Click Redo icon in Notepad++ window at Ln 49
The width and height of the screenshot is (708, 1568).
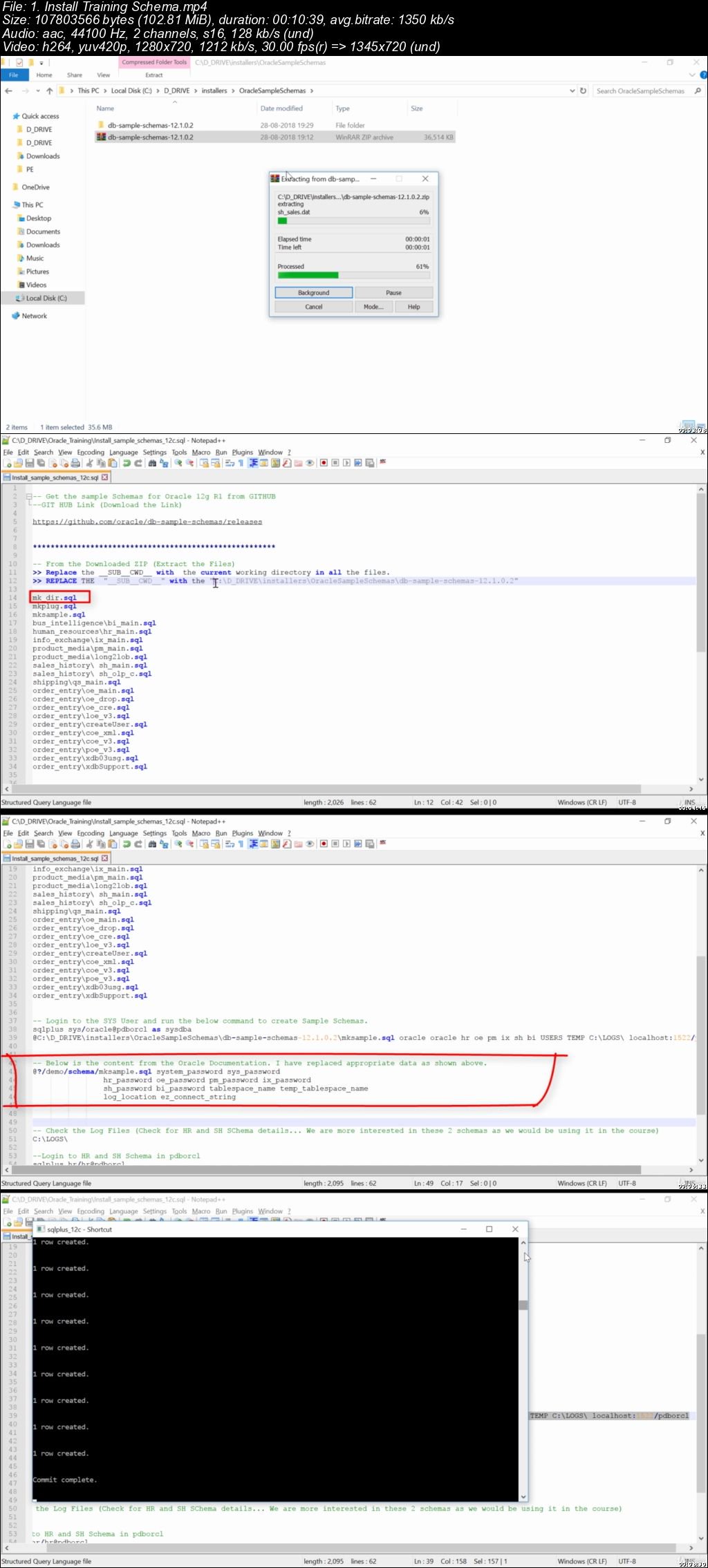[x=138, y=844]
